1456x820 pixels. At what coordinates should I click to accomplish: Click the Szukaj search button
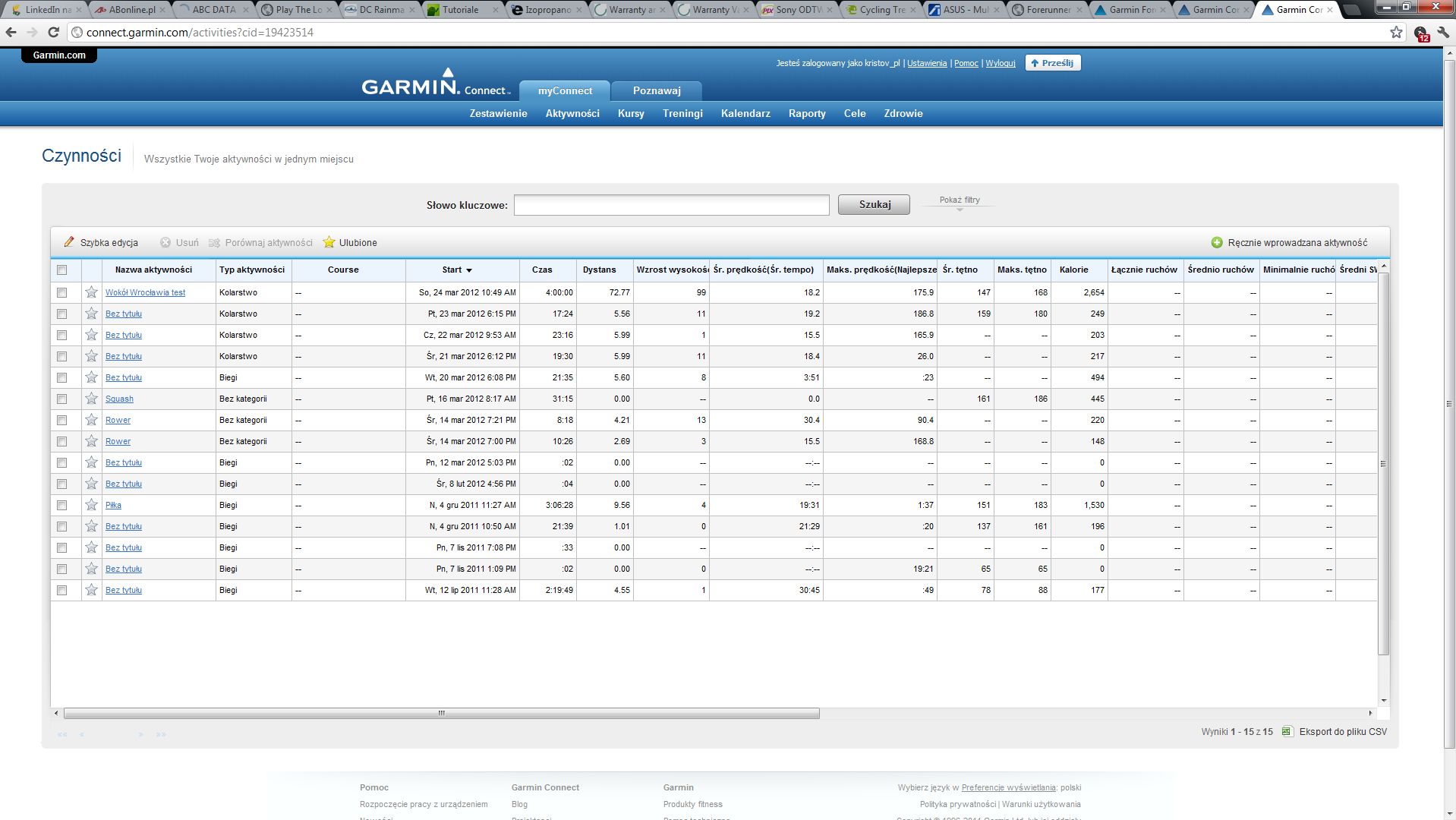pos(874,204)
